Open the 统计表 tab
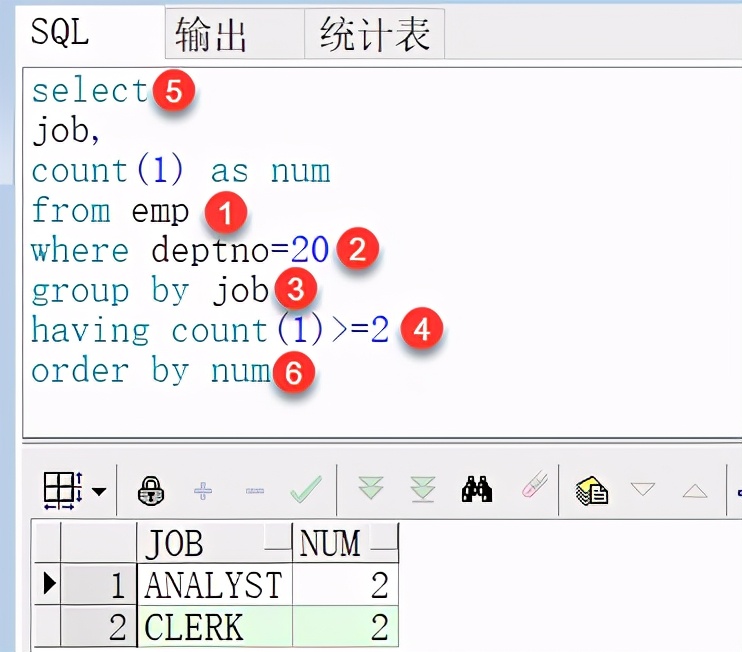Image resolution: width=742 pixels, height=652 pixels. (x=374, y=34)
